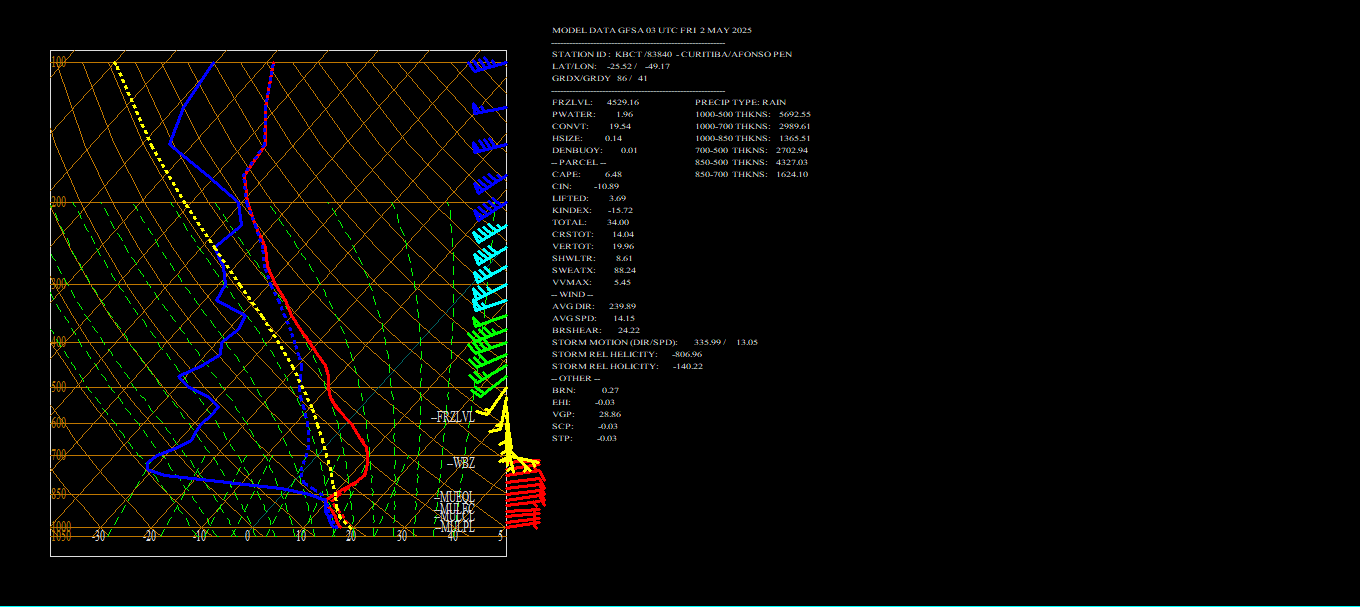
Task: Click the STP value -0.03
Action: point(608,438)
